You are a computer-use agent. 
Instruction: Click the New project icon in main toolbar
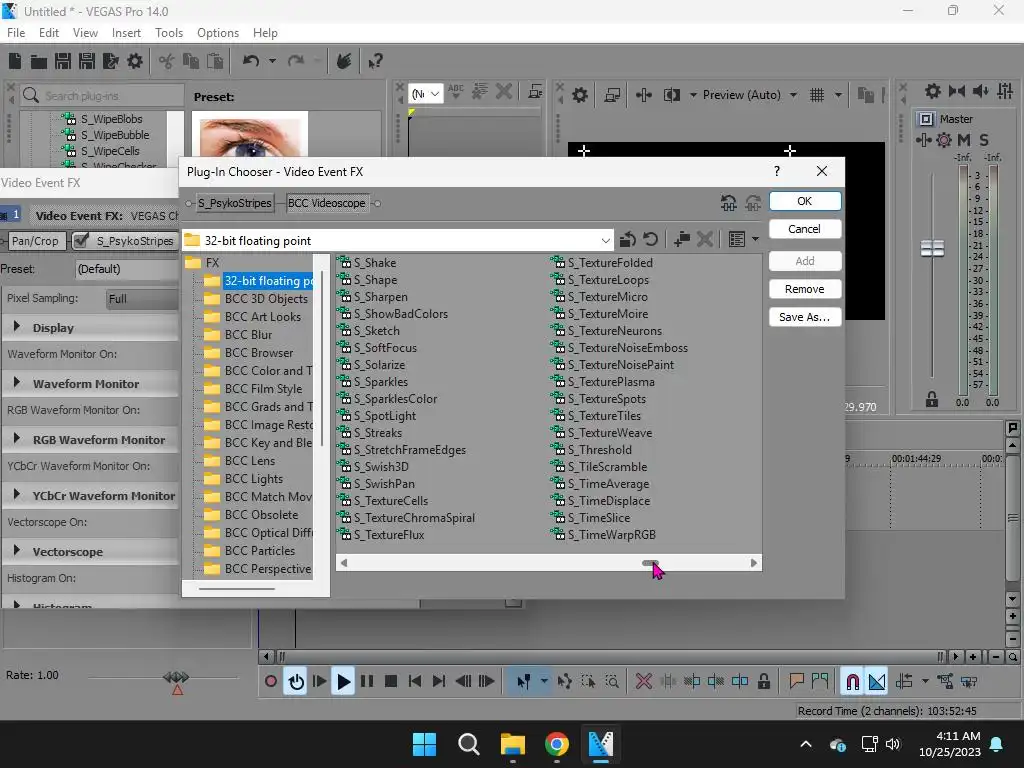(15, 61)
